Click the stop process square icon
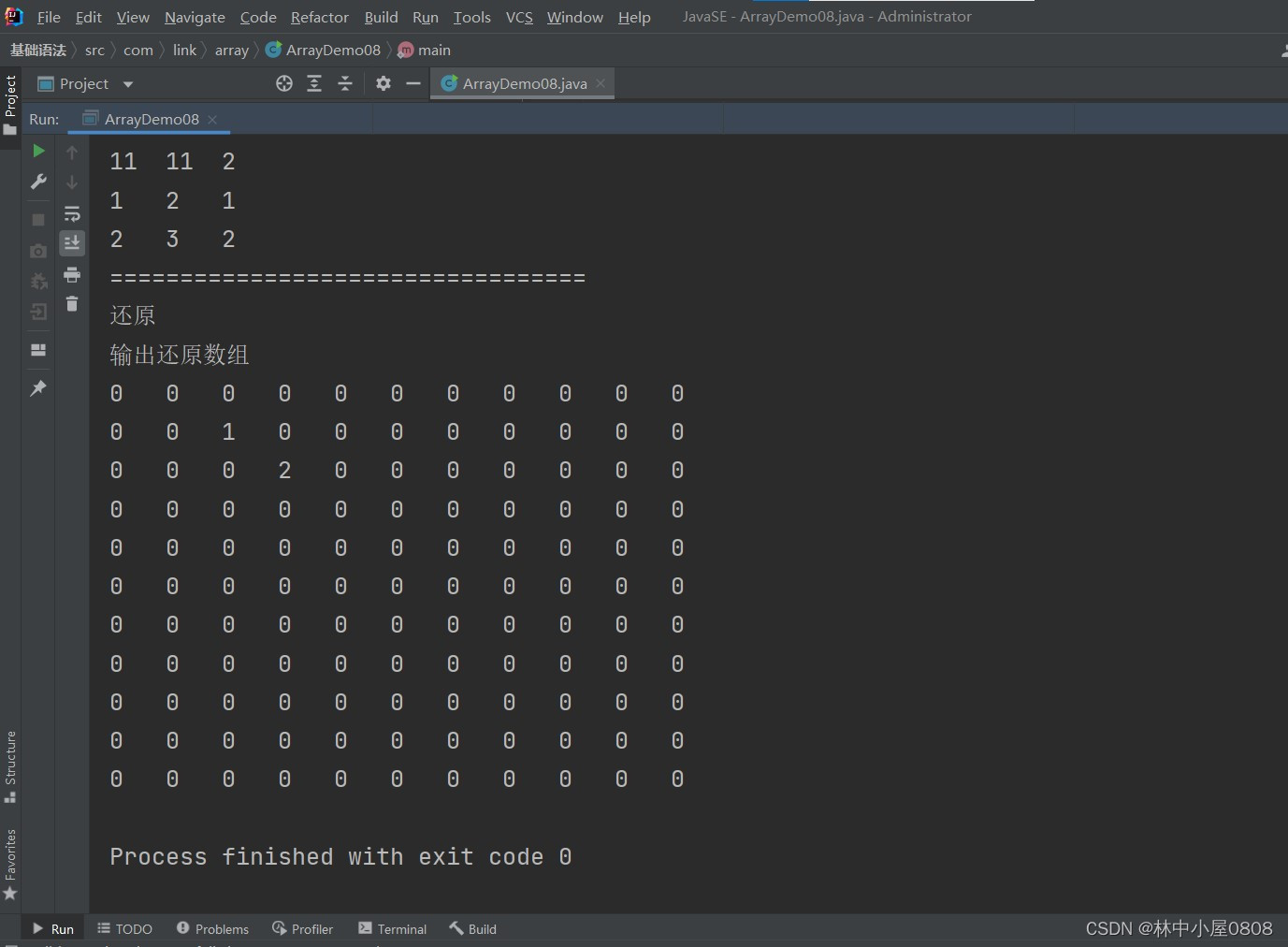This screenshot has width=1288, height=947. point(38,220)
